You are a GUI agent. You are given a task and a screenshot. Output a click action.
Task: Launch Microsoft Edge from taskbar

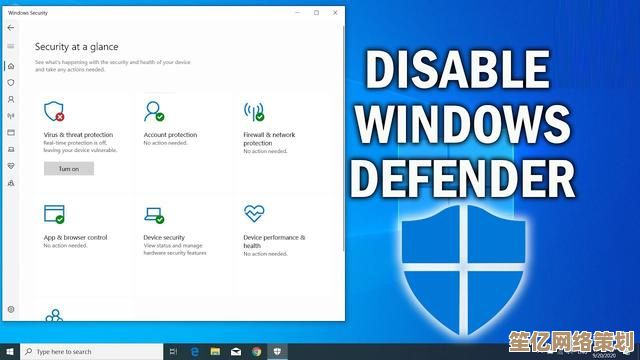(x=195, y=351)
